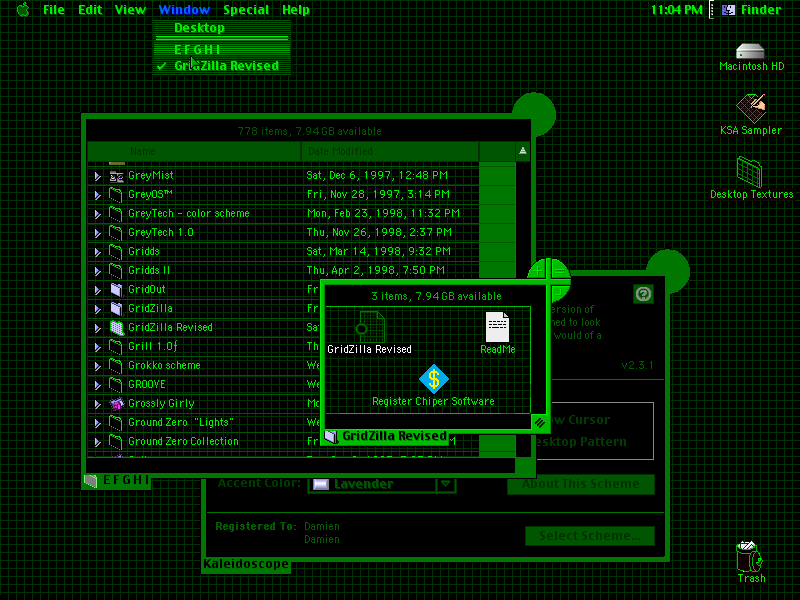
Task: Open the Help menu
Action: click(x=296, y=10)
